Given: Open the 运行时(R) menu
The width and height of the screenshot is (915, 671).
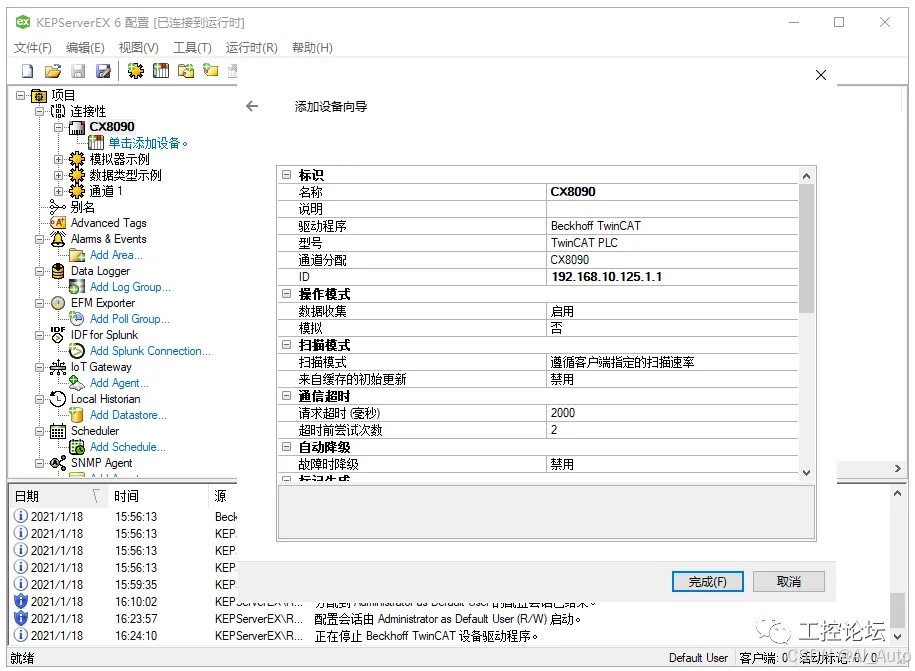Looking at the screenshot, I should (x=252, y=48).
